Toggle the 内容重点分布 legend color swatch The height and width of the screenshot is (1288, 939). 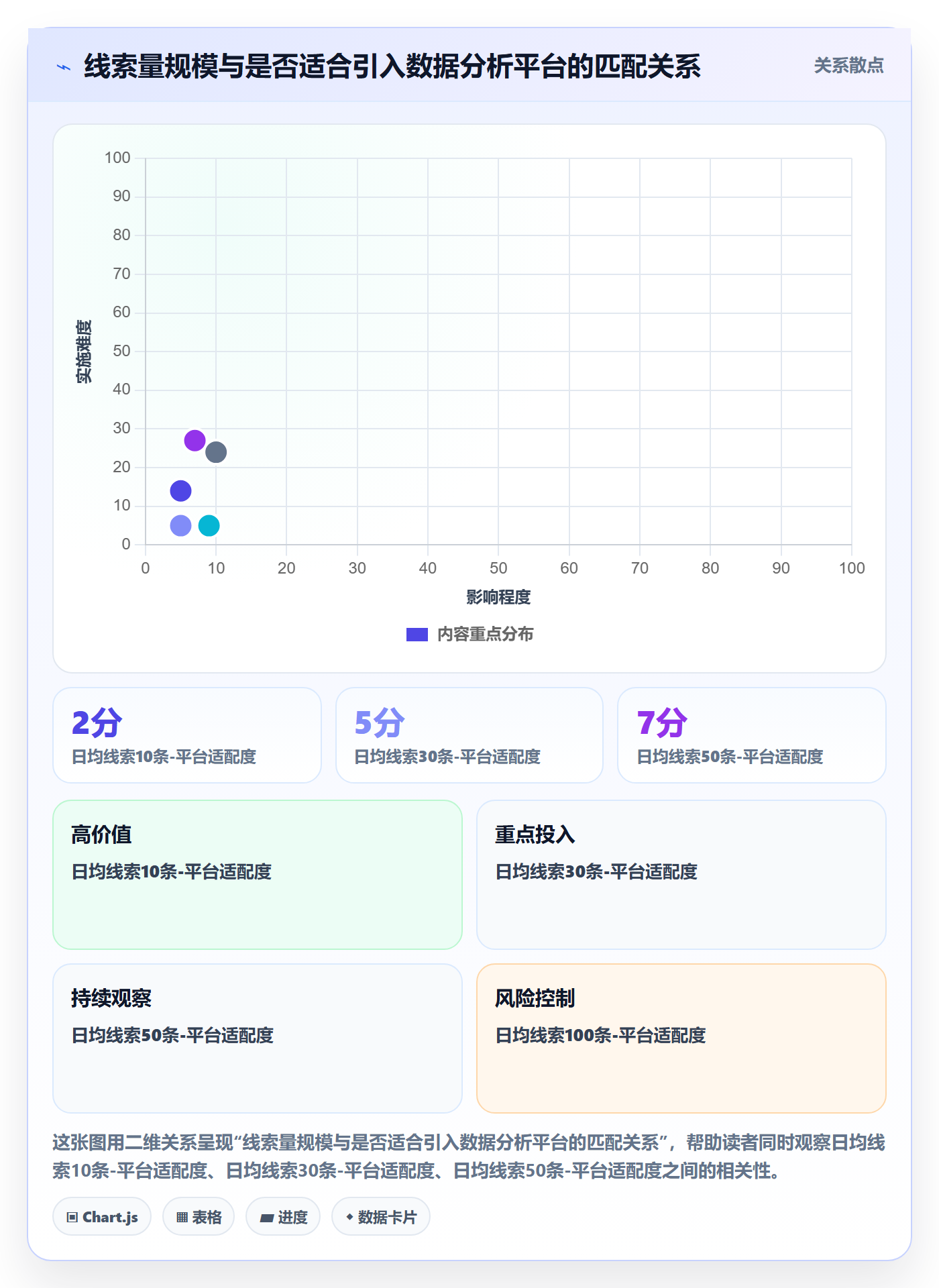[417, 635]
